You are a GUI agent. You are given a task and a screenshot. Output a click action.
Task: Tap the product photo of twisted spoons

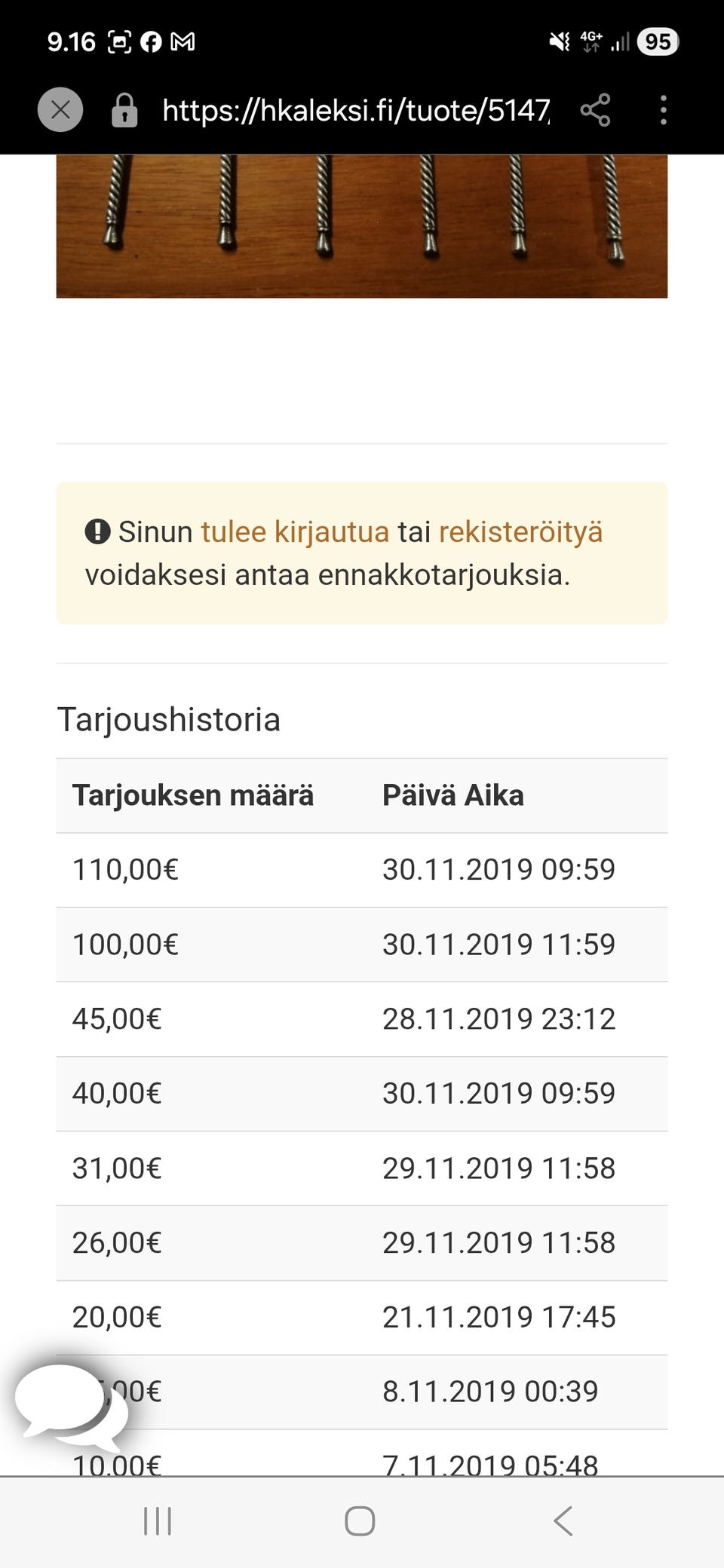362,222
